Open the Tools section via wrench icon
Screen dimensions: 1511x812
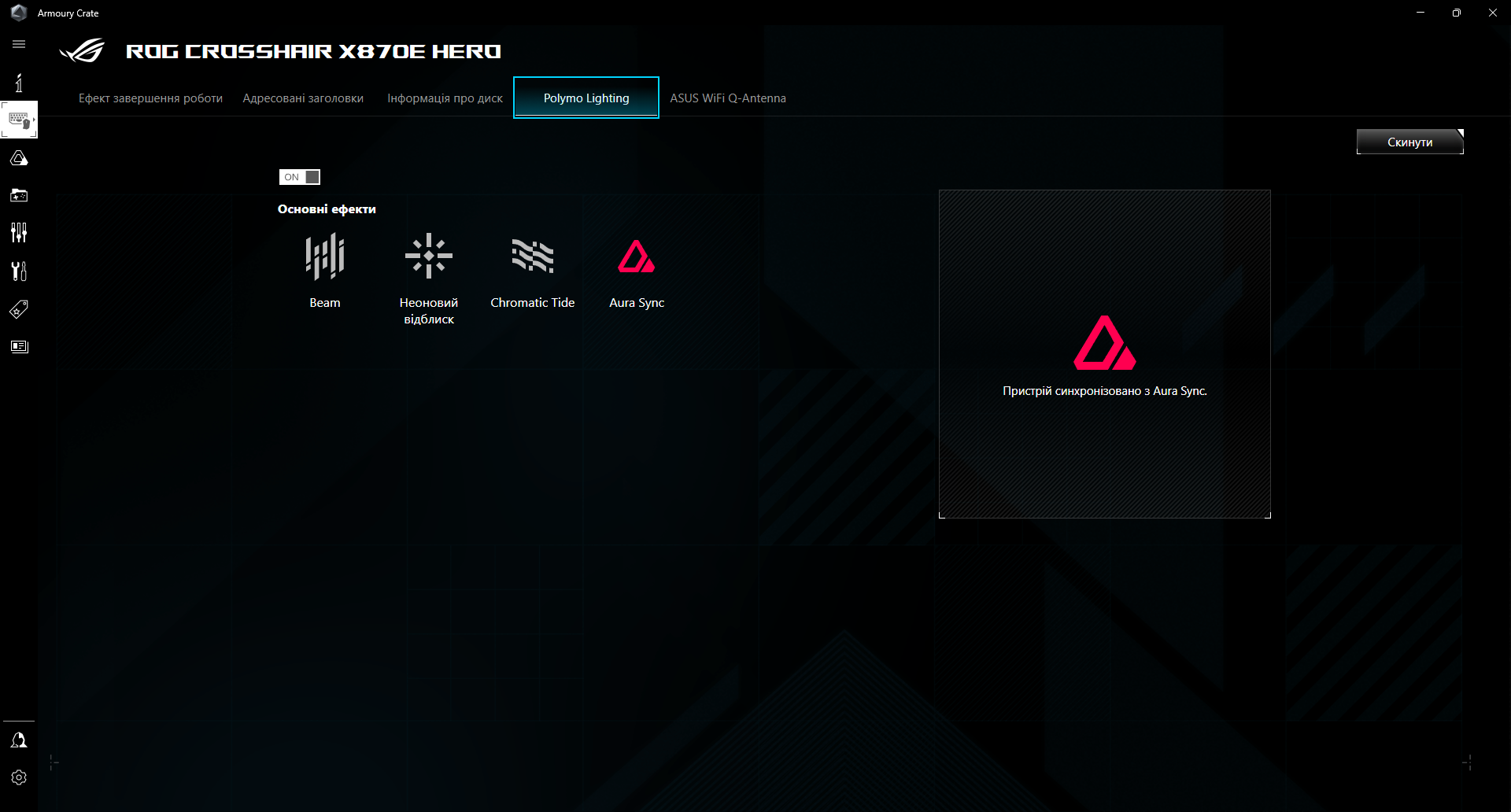pos(19,271)
